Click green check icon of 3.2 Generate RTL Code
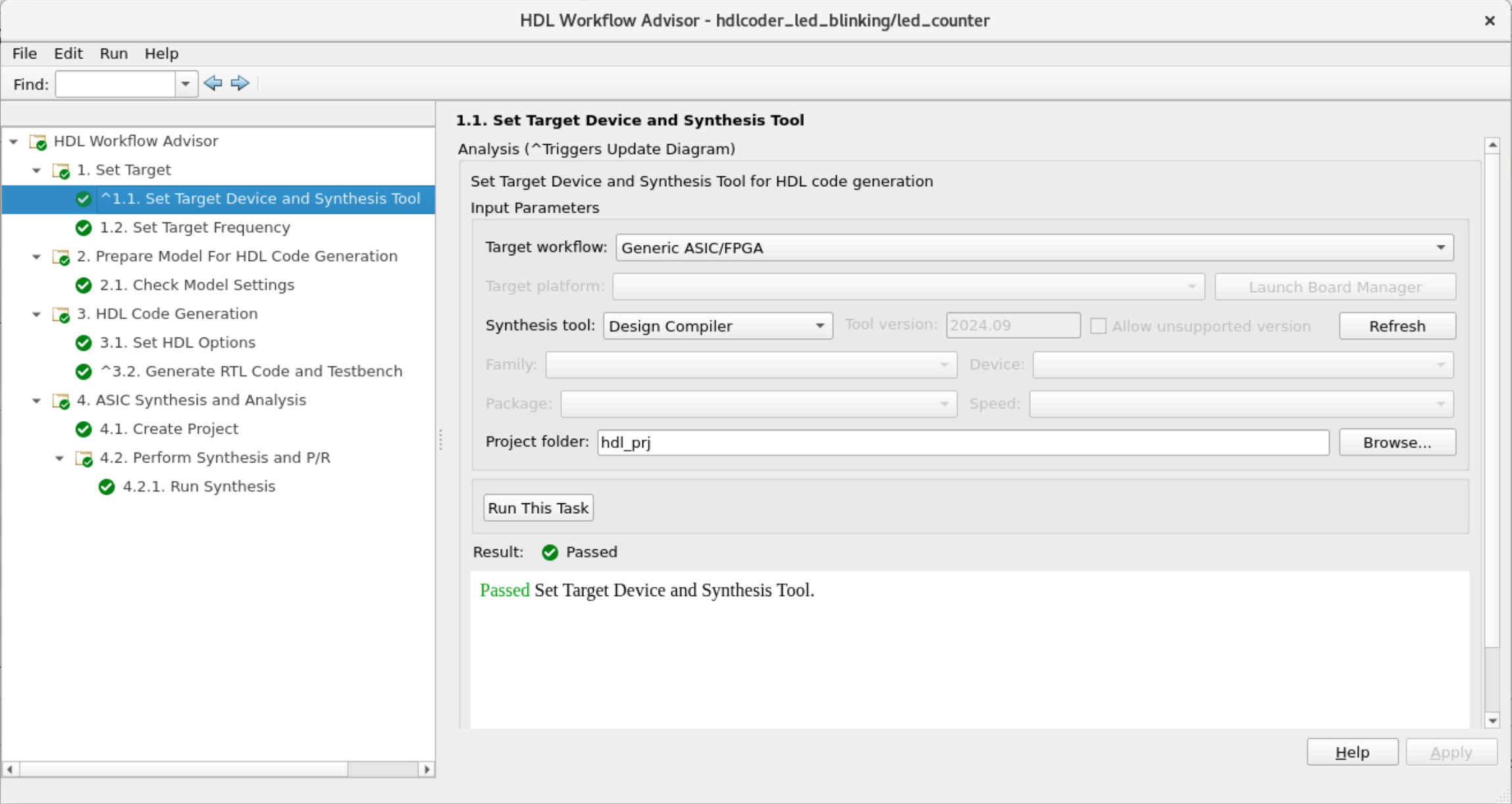 click(x=84, y=372)
